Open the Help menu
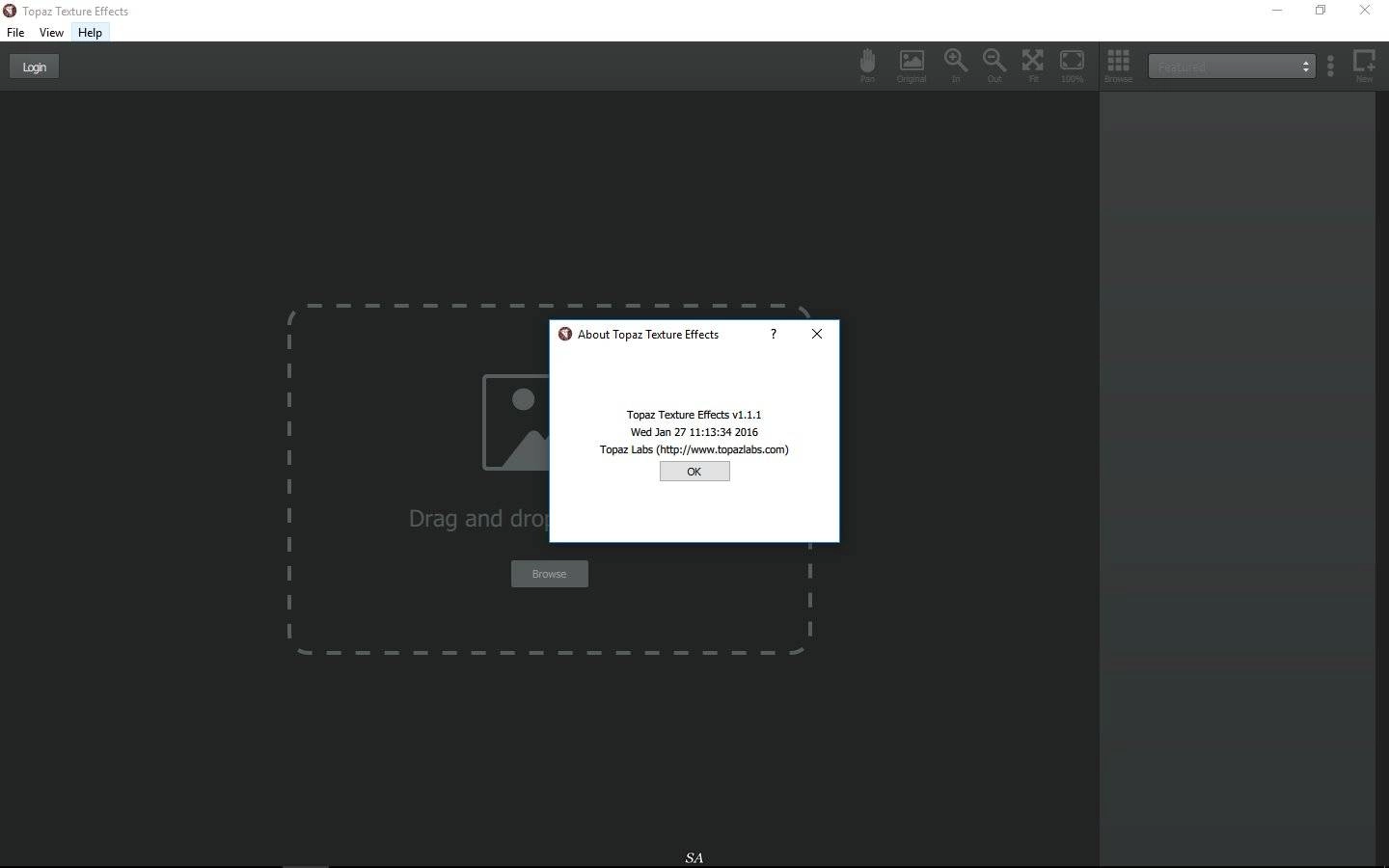The image size is (1389, 868). pyautogui.click(x=90, y=32)
